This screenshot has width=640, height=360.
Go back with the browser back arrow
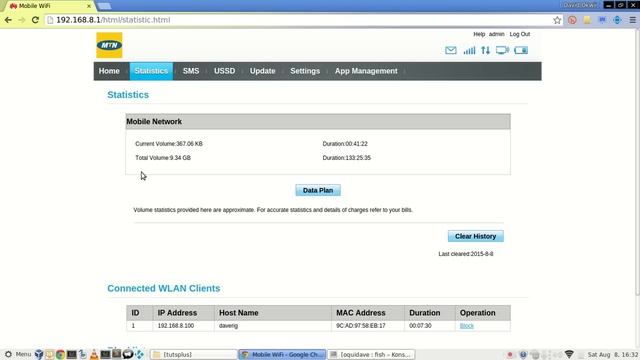pos(8,20)
